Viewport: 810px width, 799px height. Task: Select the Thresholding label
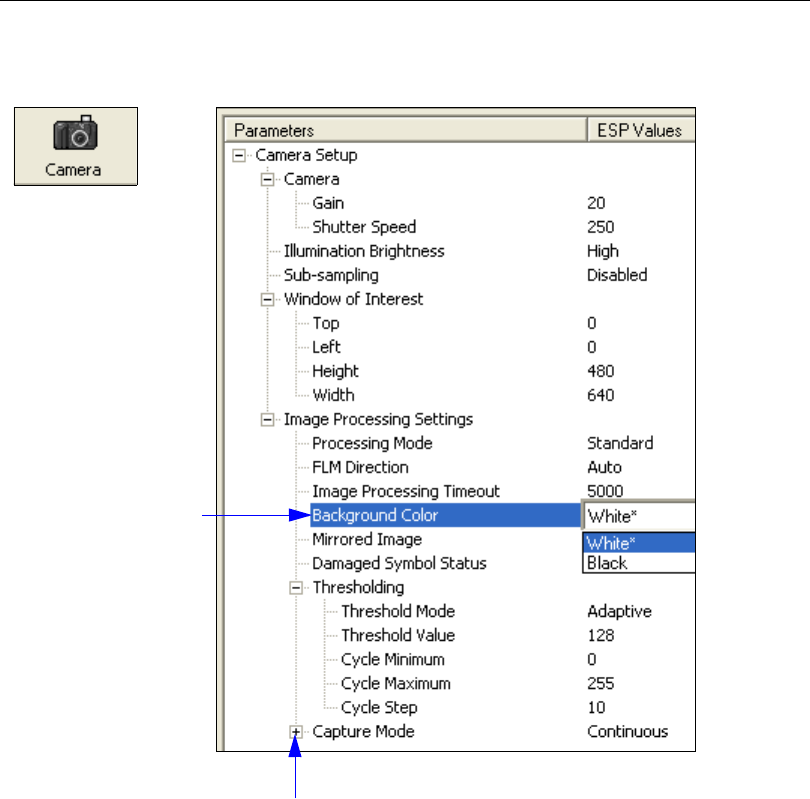(358, 587)
